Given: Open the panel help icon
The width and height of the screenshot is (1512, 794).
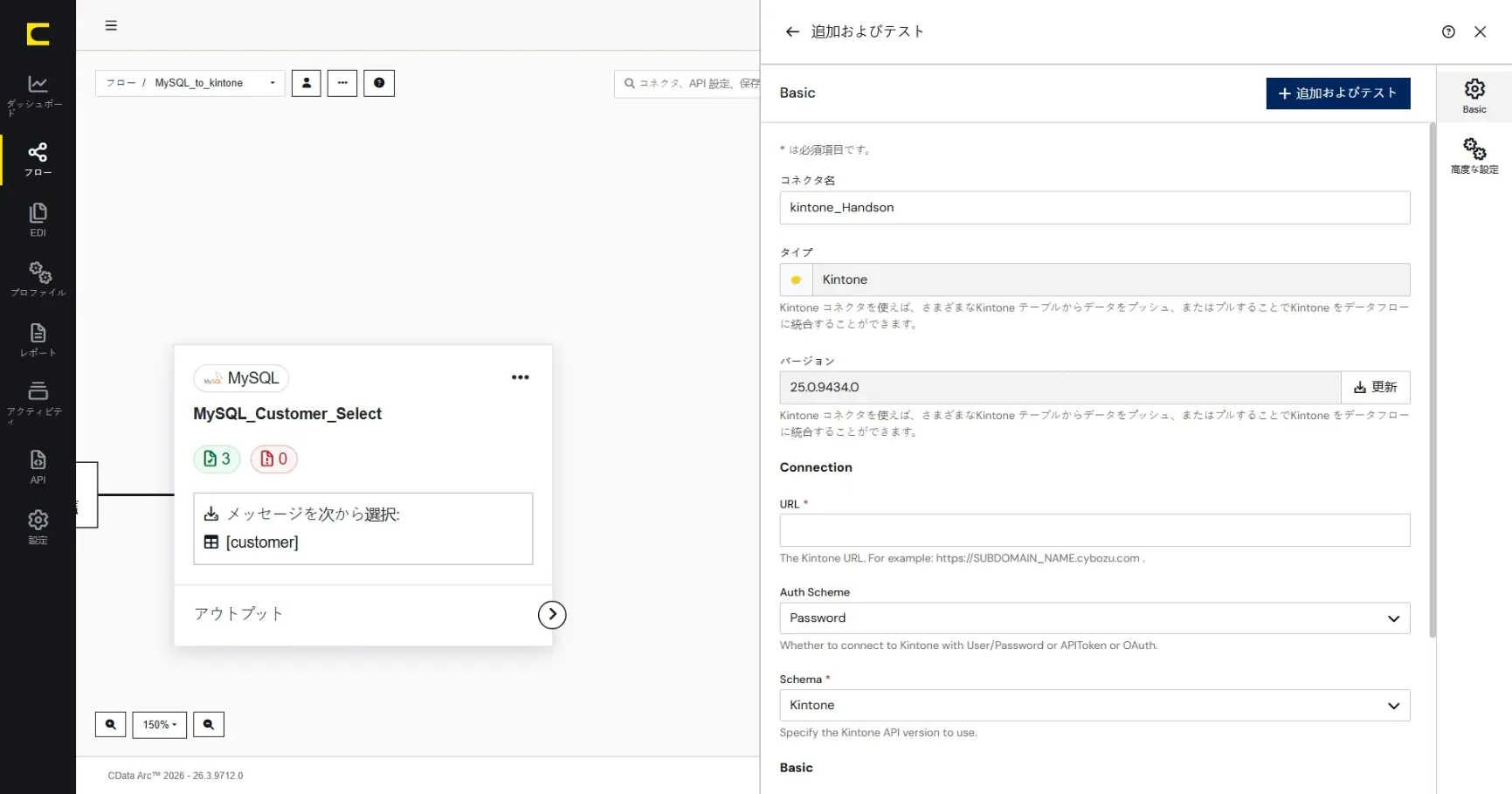Looking at the screenshot, I should (x=1448, y=31).
